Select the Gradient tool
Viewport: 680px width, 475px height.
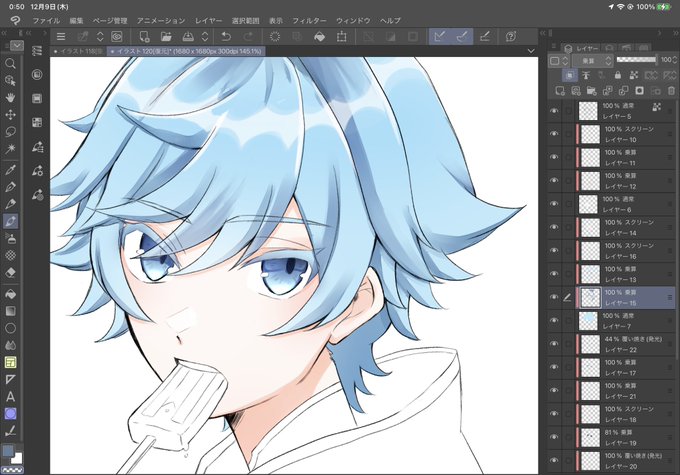tap(10, 311)
